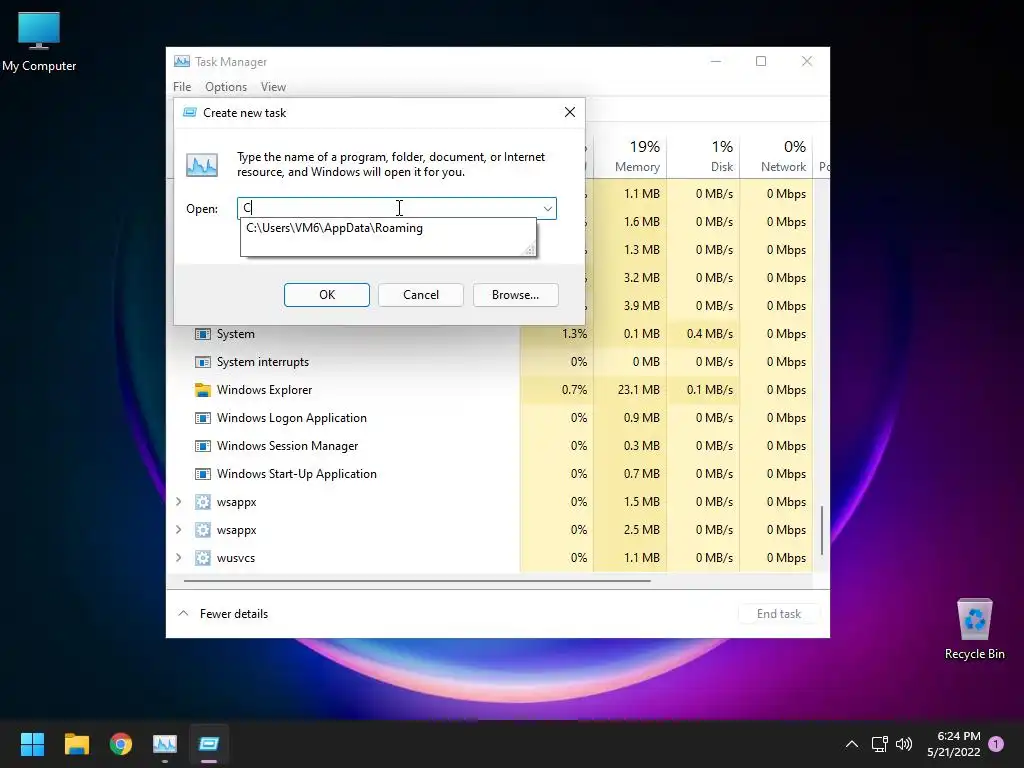Screen dimensions: 1024x768
Task: Click the OK button
Action: point(327,295)
